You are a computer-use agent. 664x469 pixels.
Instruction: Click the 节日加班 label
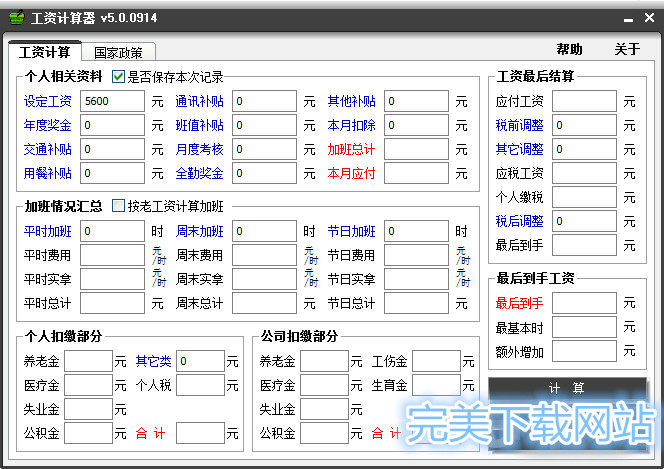(351, 231)
